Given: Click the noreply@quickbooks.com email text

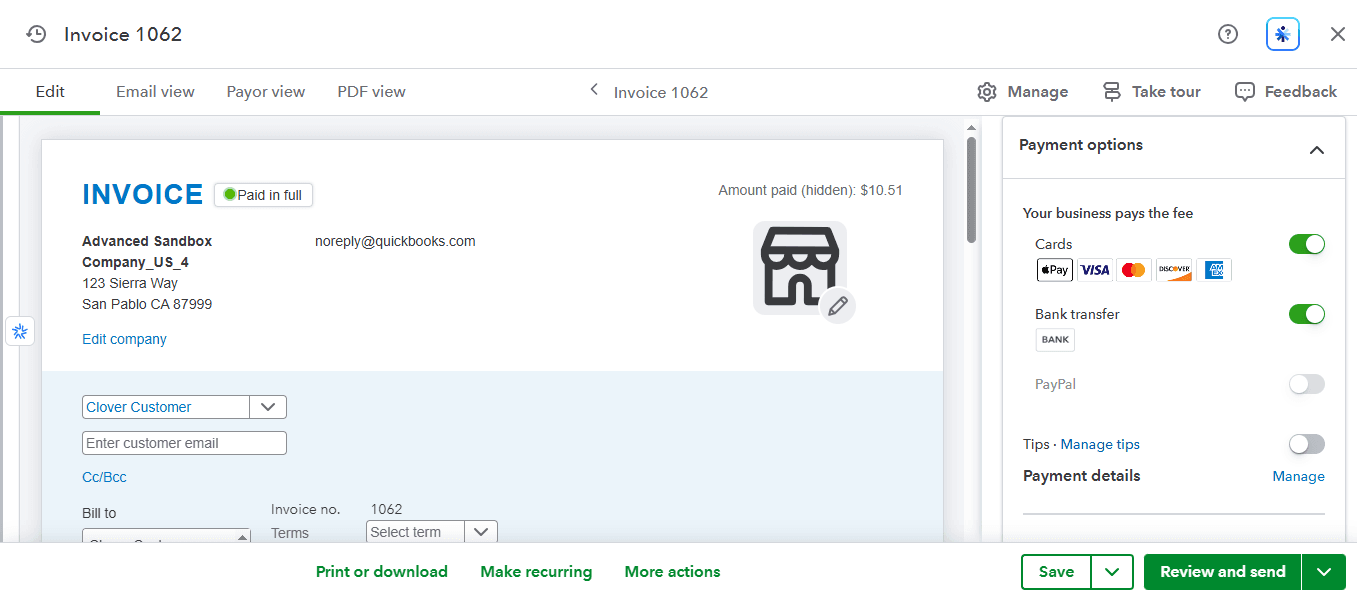Looking at the screenshot, I should (x=395, y=241).
